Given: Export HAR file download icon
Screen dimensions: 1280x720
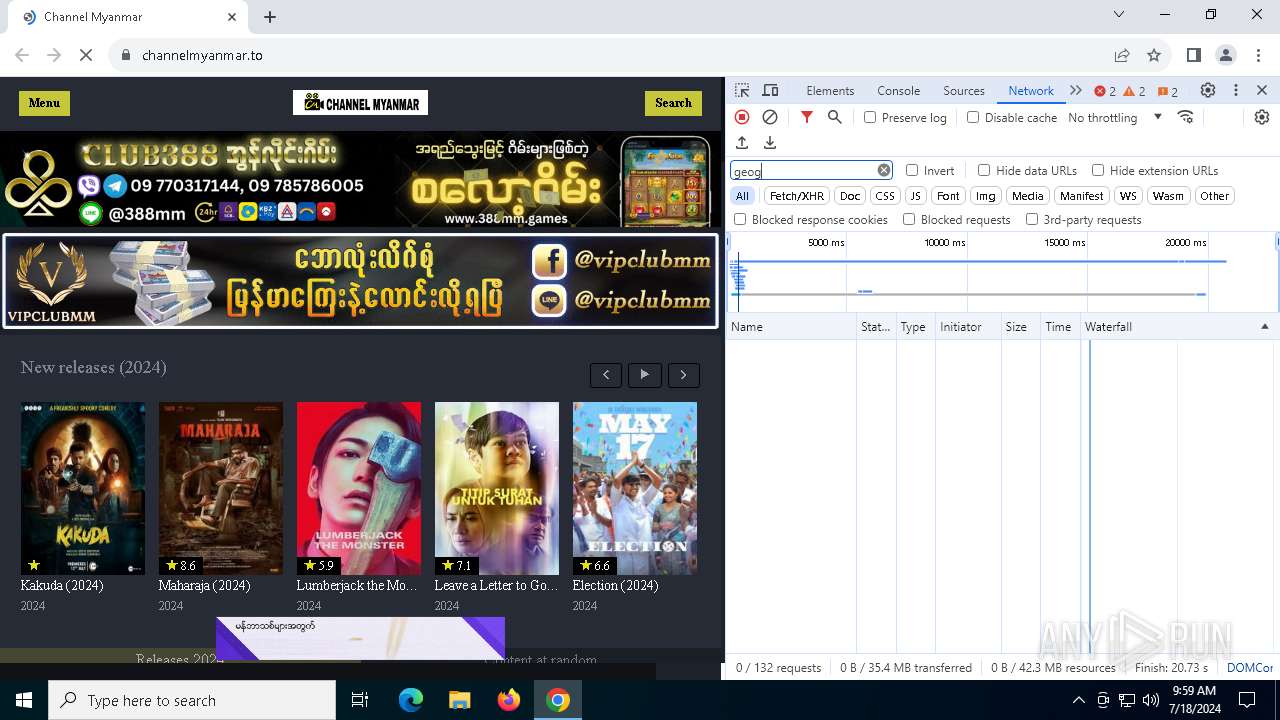Looking at the screenshot, I should tap(770, 143).
